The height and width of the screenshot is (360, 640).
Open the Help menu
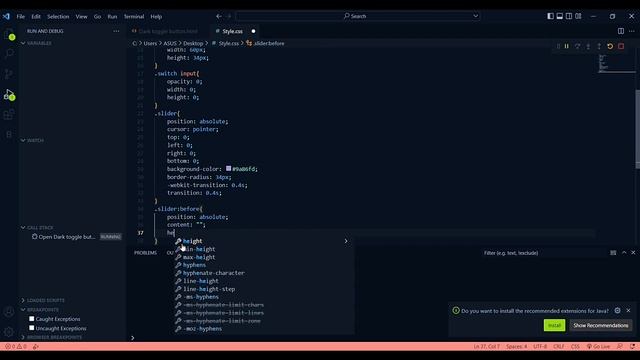pyautogui.click(x=156, y=16)
